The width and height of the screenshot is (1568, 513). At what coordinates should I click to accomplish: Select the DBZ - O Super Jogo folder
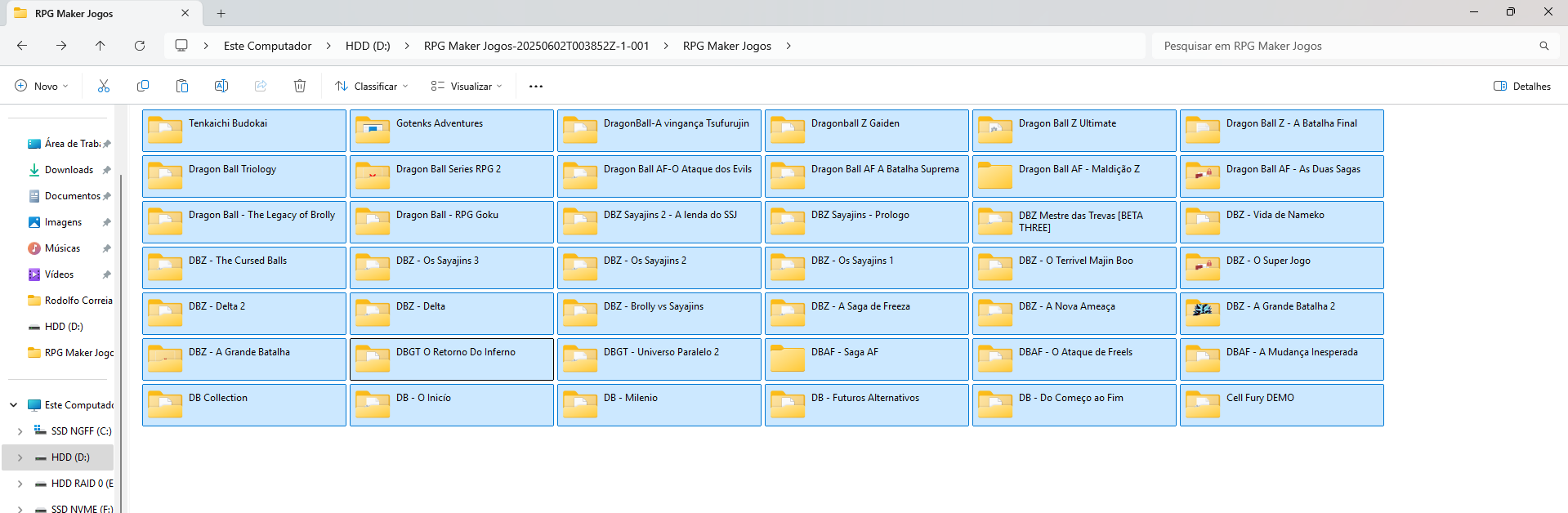(1282, 268)
